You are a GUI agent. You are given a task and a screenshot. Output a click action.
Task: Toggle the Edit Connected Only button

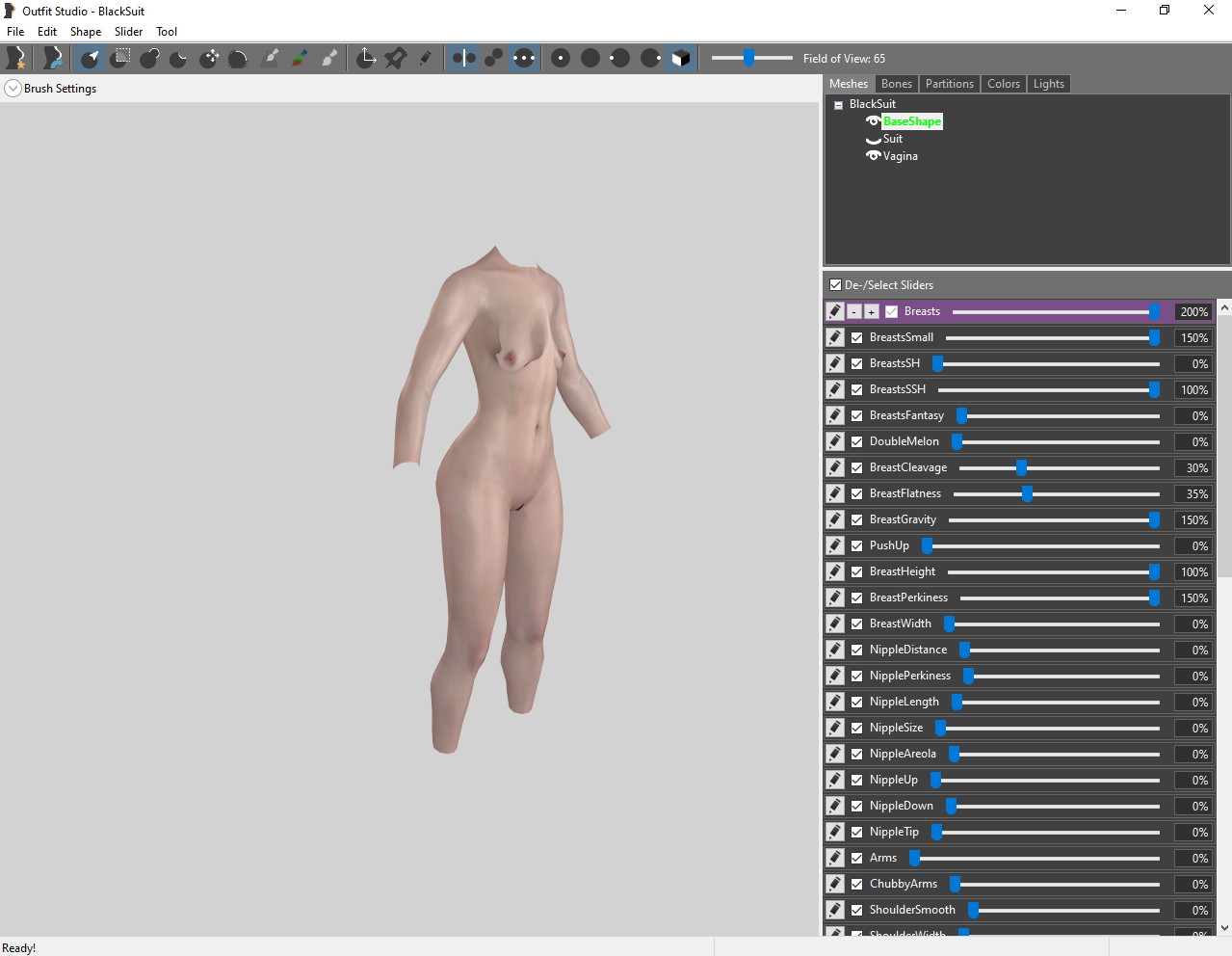point(493,58)
